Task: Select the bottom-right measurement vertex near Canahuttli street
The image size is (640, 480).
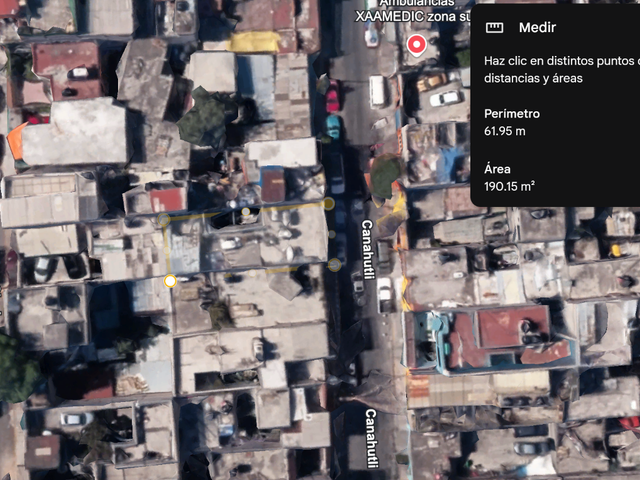Action: pyautogui.click(x=335, y=265)
